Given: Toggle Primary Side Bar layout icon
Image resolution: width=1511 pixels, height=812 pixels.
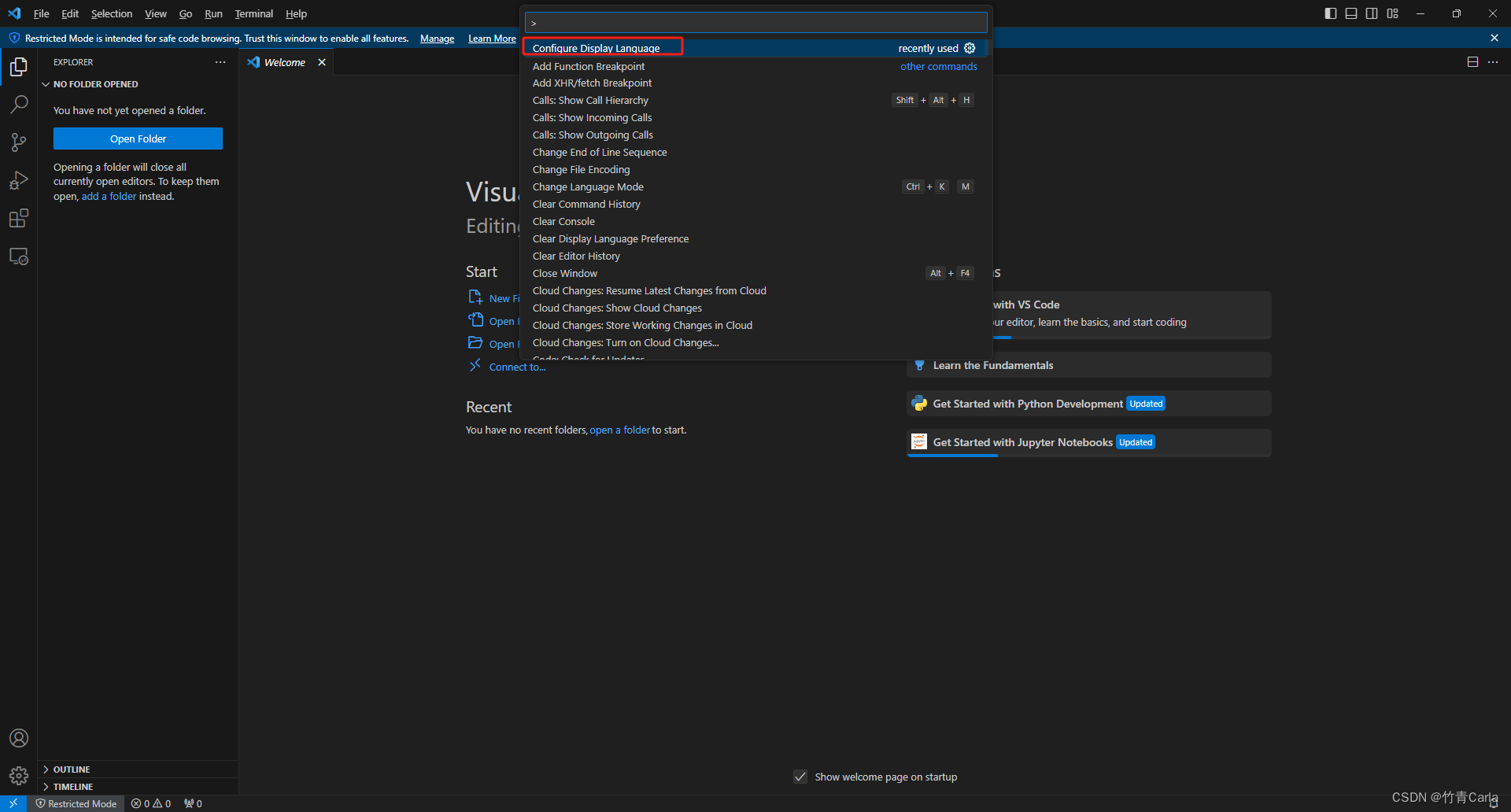Looking at the screenshot, I should [x=1331, y=13].
